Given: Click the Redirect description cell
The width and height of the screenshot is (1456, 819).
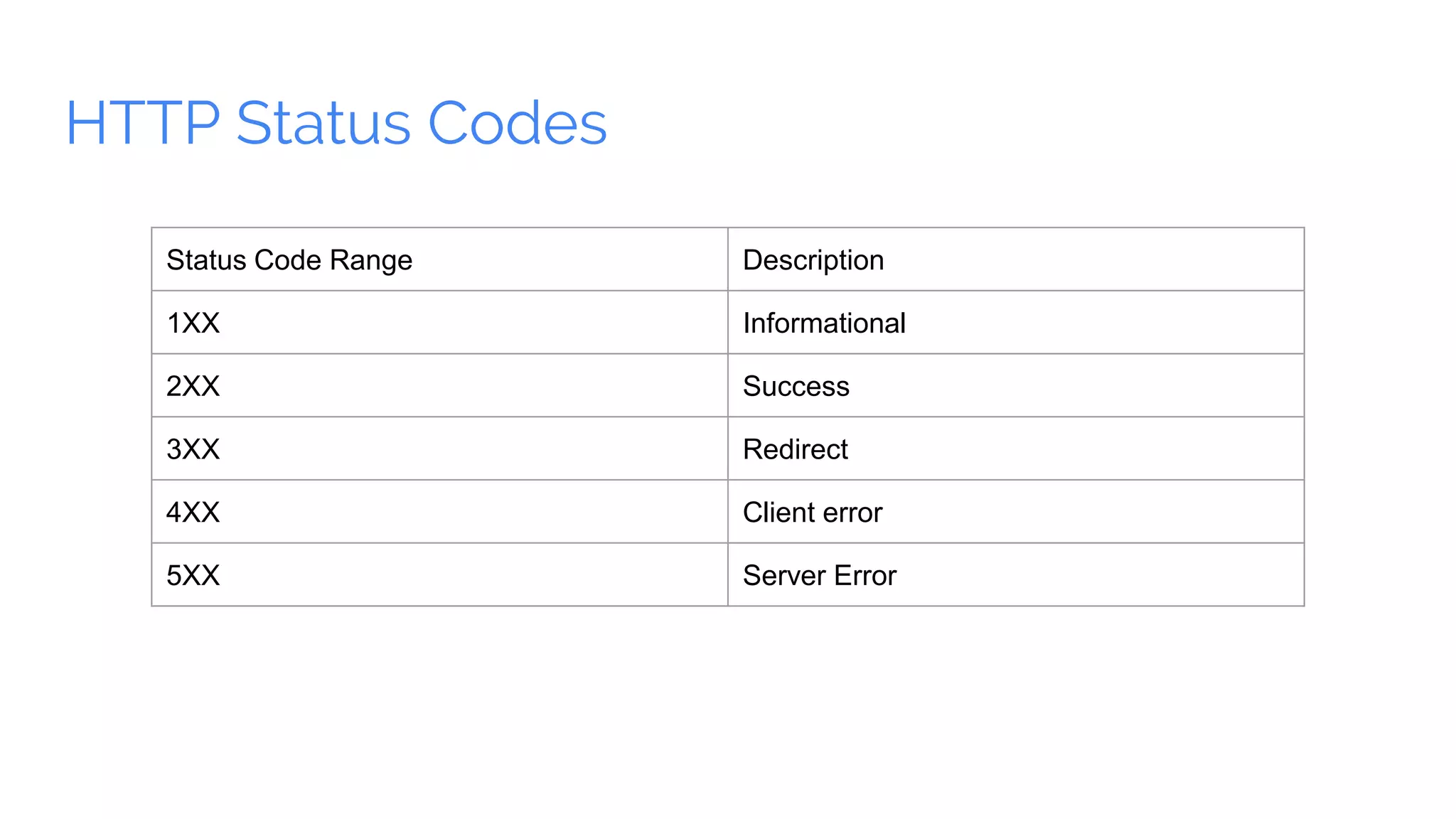Looking at the screenshot, I should click(1016, 449).
